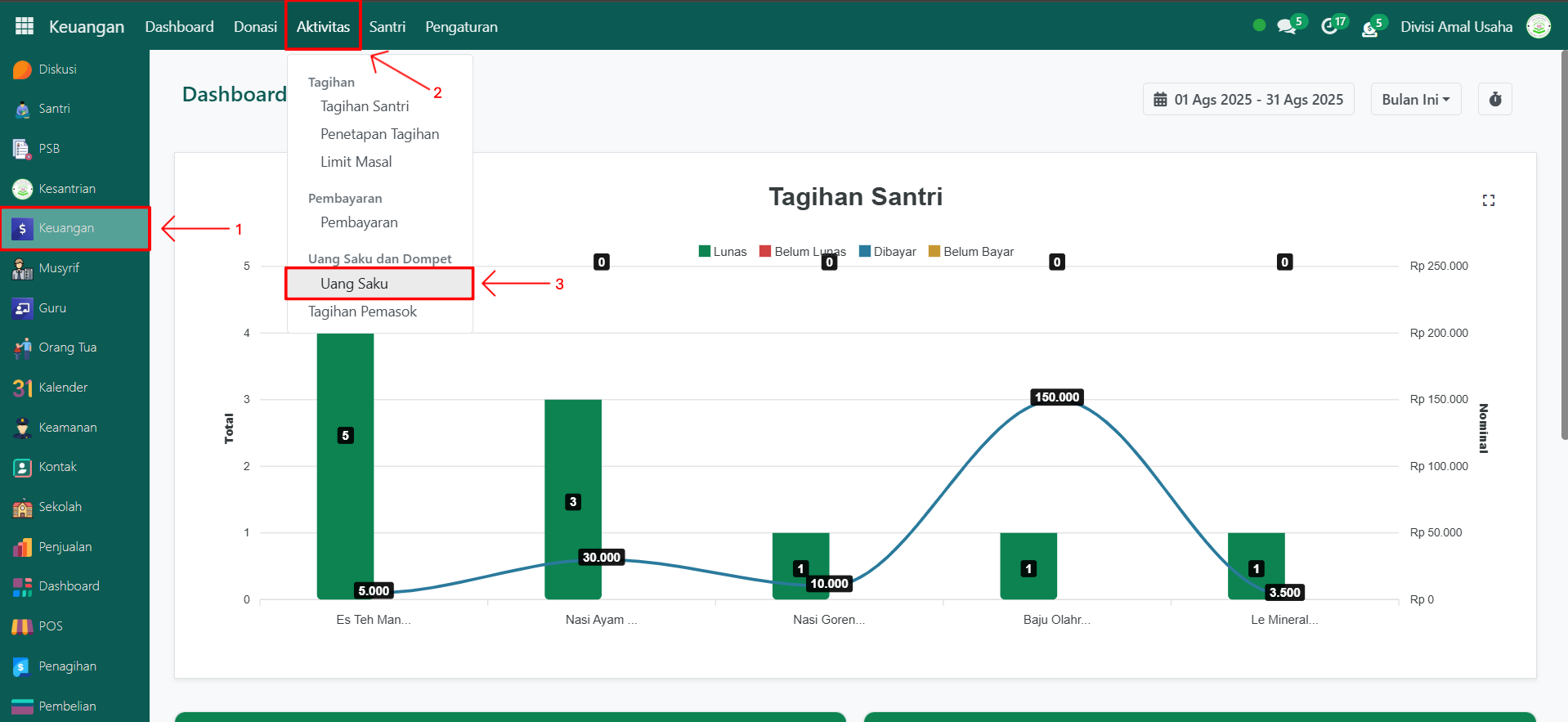Screen dimensions: 1568x722
Task: Click the red Belum Lunas color swatch
Action: [765, 251]
